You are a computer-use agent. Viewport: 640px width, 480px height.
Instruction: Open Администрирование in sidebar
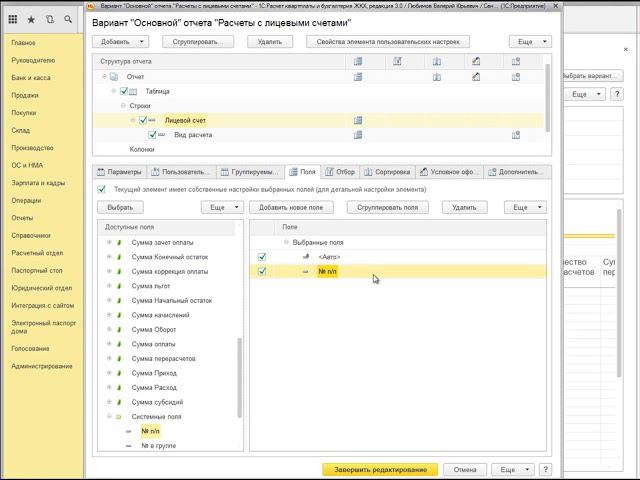coord(42,366)
